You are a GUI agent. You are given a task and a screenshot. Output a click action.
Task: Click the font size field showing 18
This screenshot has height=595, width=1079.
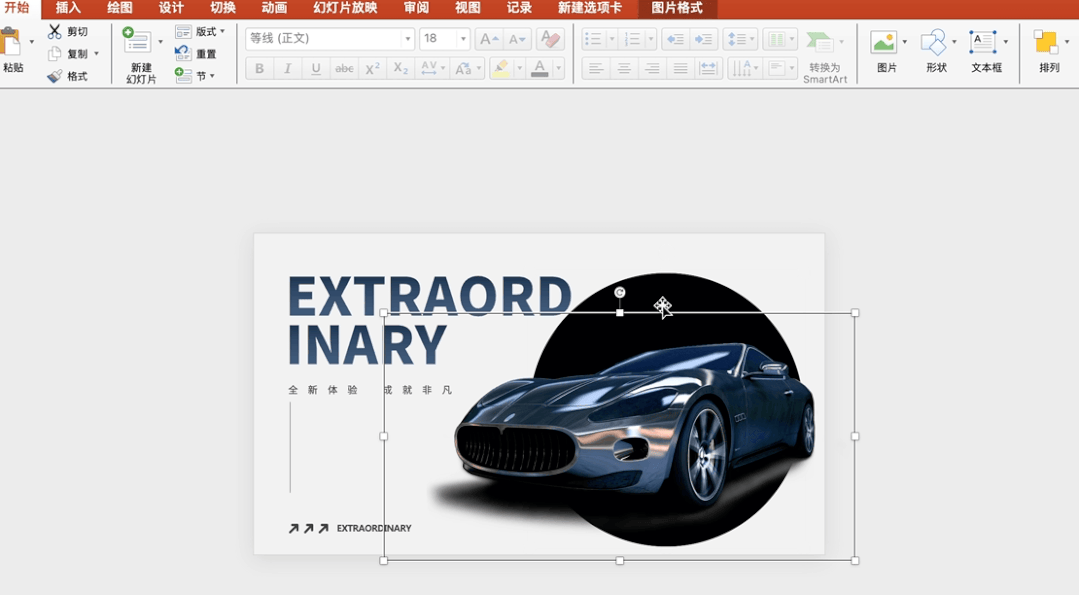pyautogui.click(x=438, y=39)
